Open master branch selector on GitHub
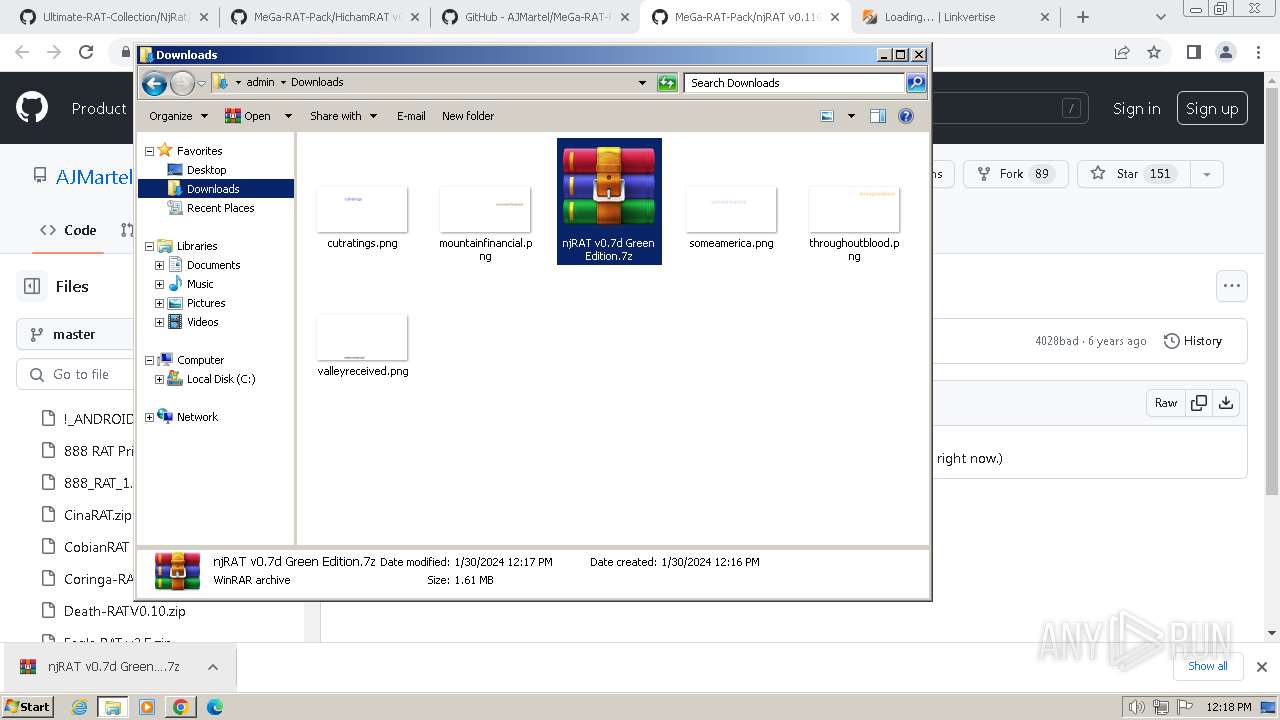This screenshot has height=720, width=1280. 75,334
